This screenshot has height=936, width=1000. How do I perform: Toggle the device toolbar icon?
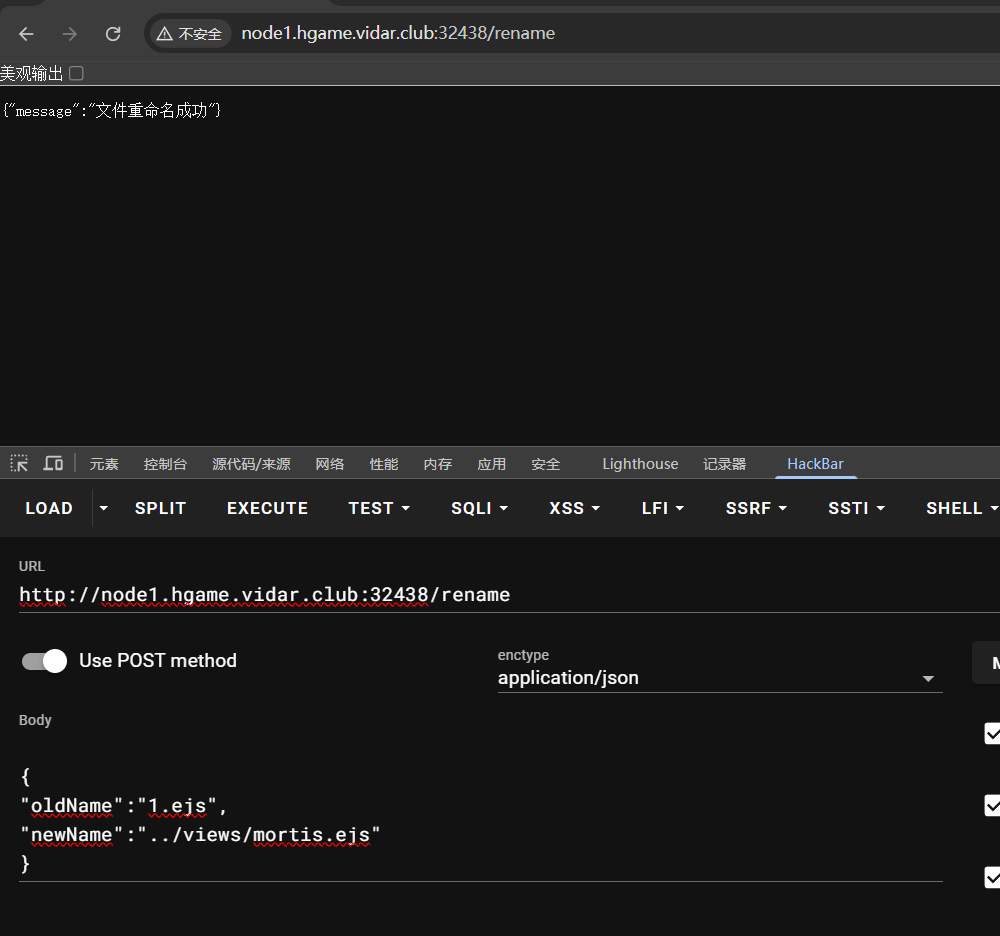53,464
